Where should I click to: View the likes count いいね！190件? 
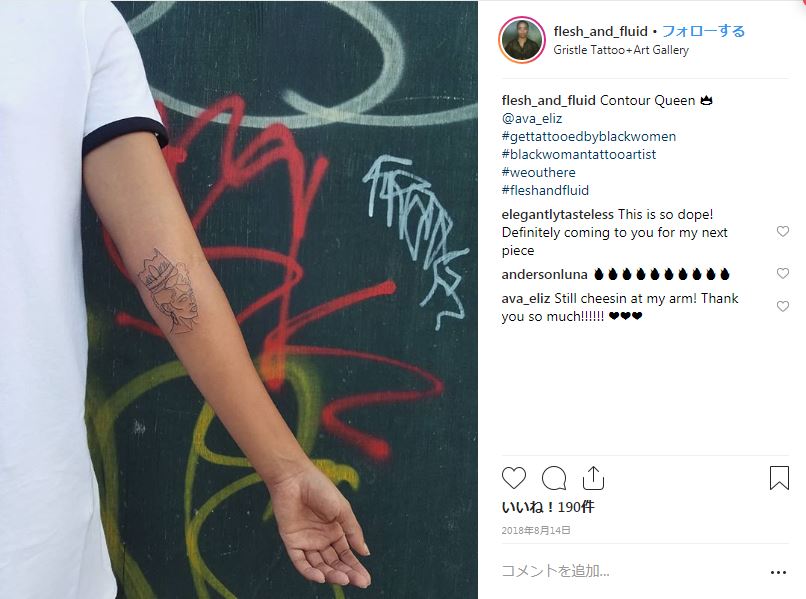[x=548, y=507]
